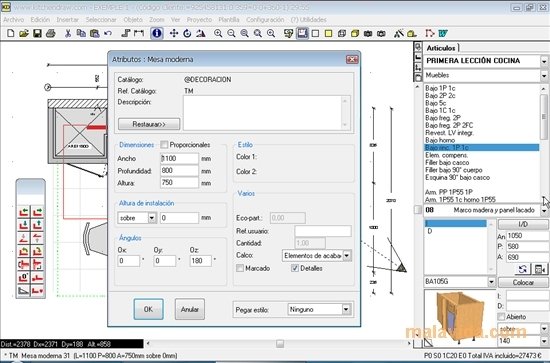Open the Pegar estilo Ninguno dropdown
The height and width of the screenshot is (363, 550).
(346, 309)
